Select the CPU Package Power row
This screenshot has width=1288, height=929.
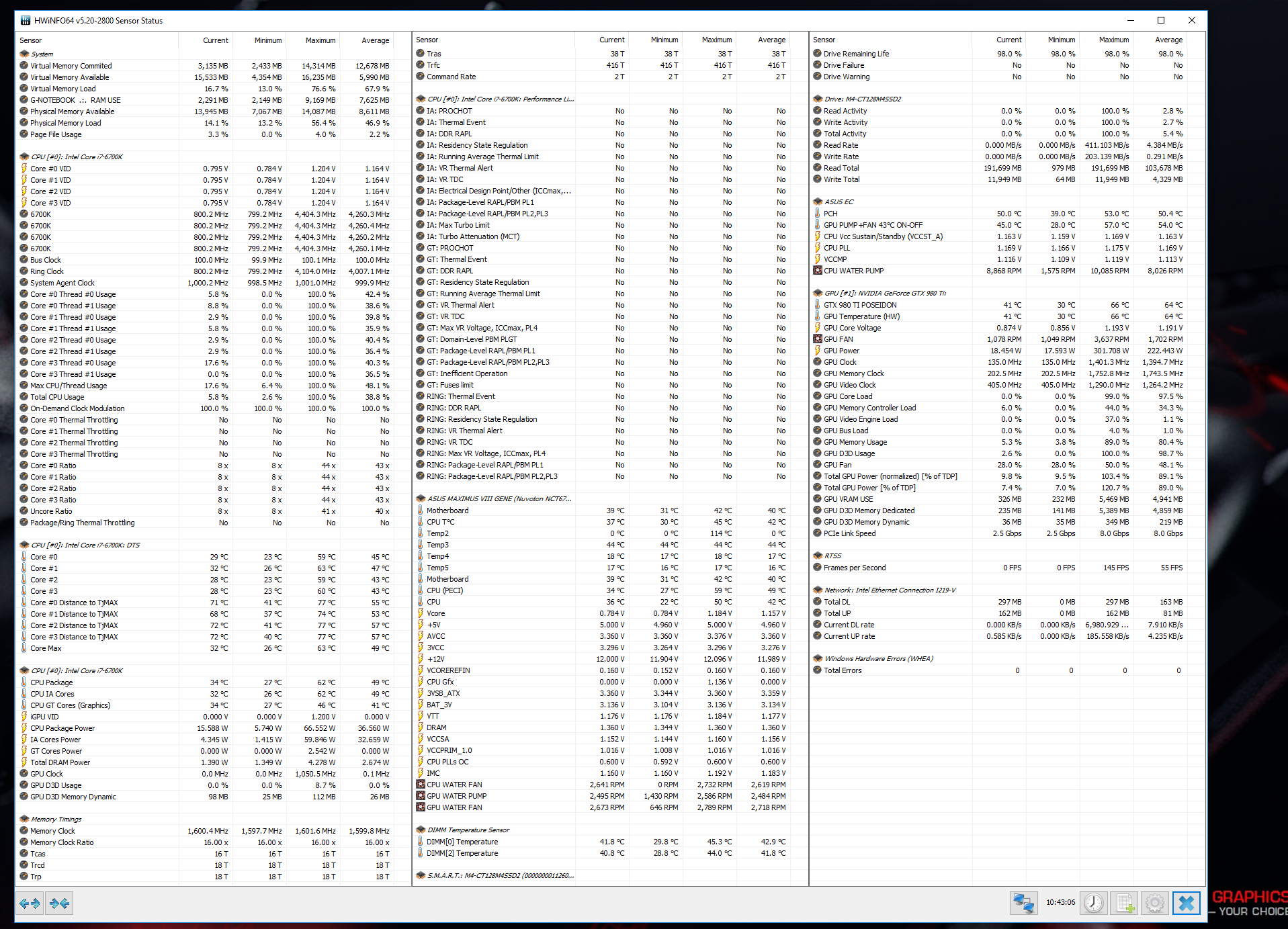62,728
